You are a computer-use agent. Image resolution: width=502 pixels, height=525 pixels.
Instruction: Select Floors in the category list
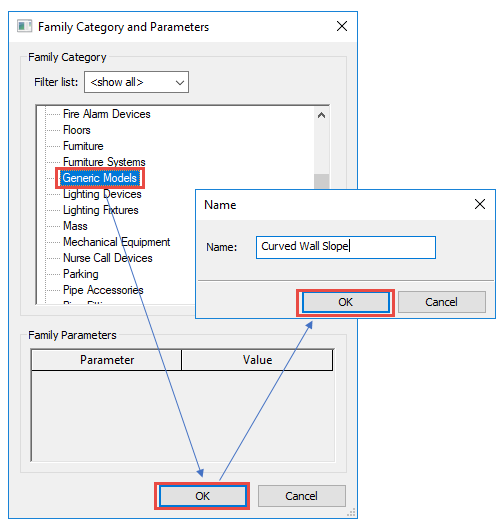pyautogui.click(x=77, y=130)
